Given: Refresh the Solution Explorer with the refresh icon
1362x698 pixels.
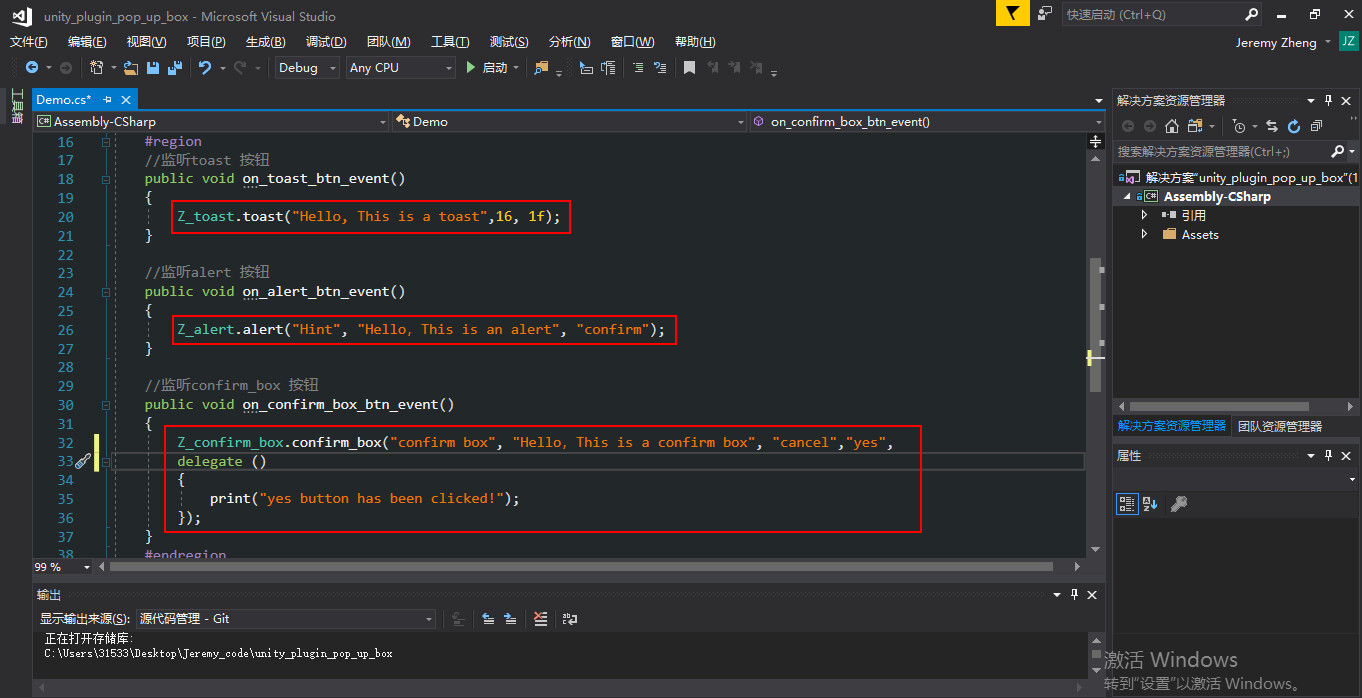Looking at the screenshot, I should click(1294, 127).
